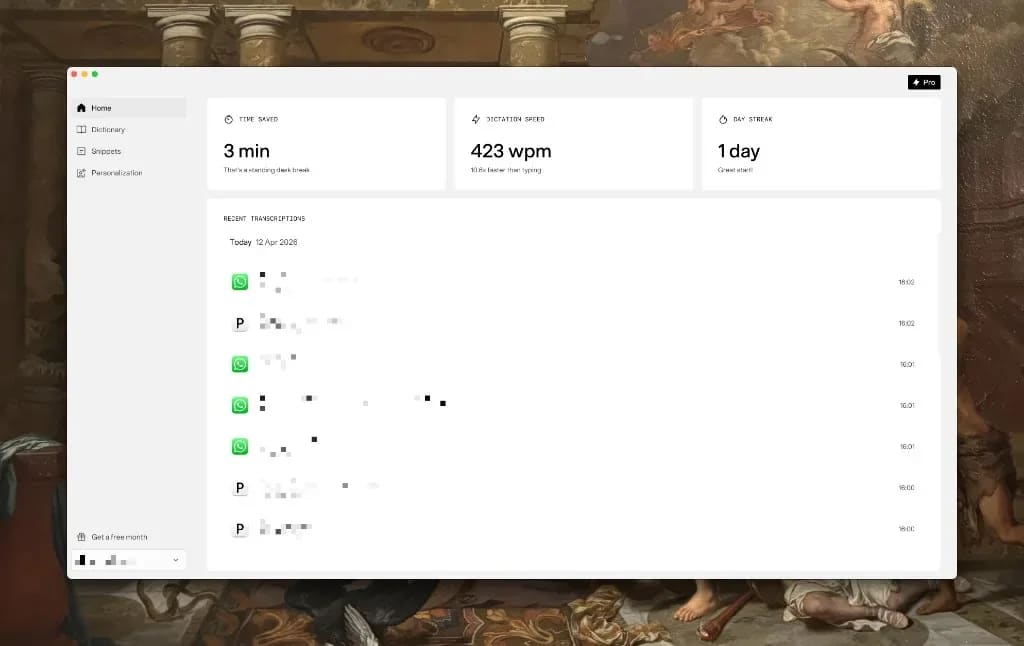Select the "1 day" streak value
Screen dimensions: 1024x646
[739, 151]
